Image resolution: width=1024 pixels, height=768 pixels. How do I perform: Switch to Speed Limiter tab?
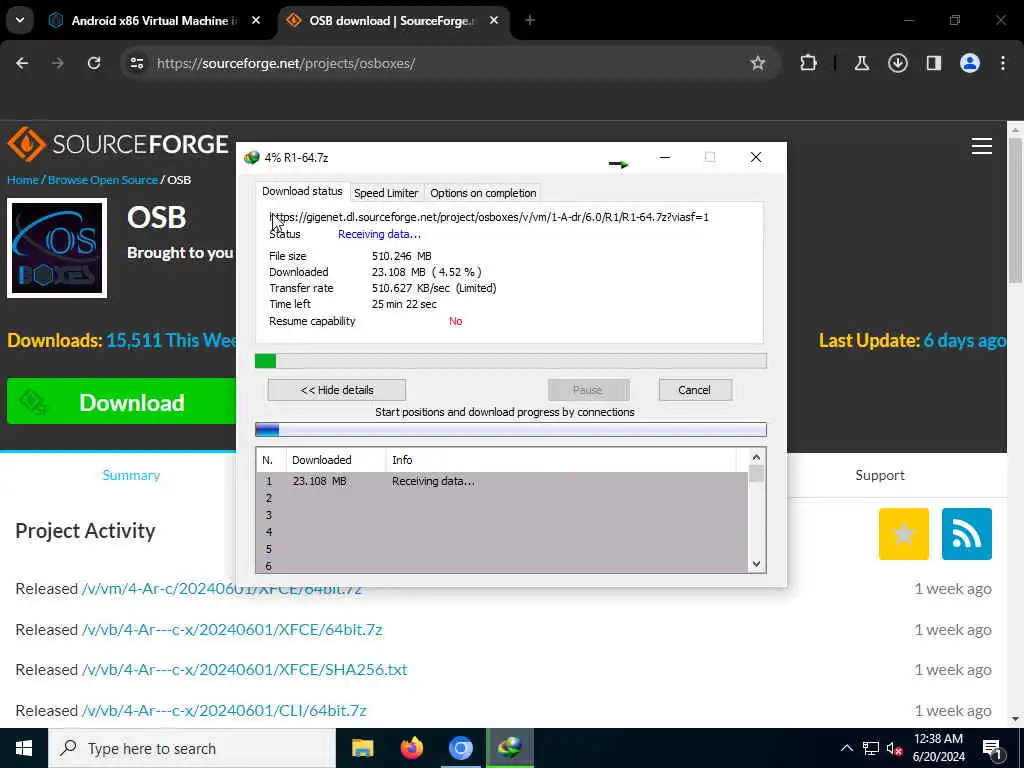(x=386, y=193)
